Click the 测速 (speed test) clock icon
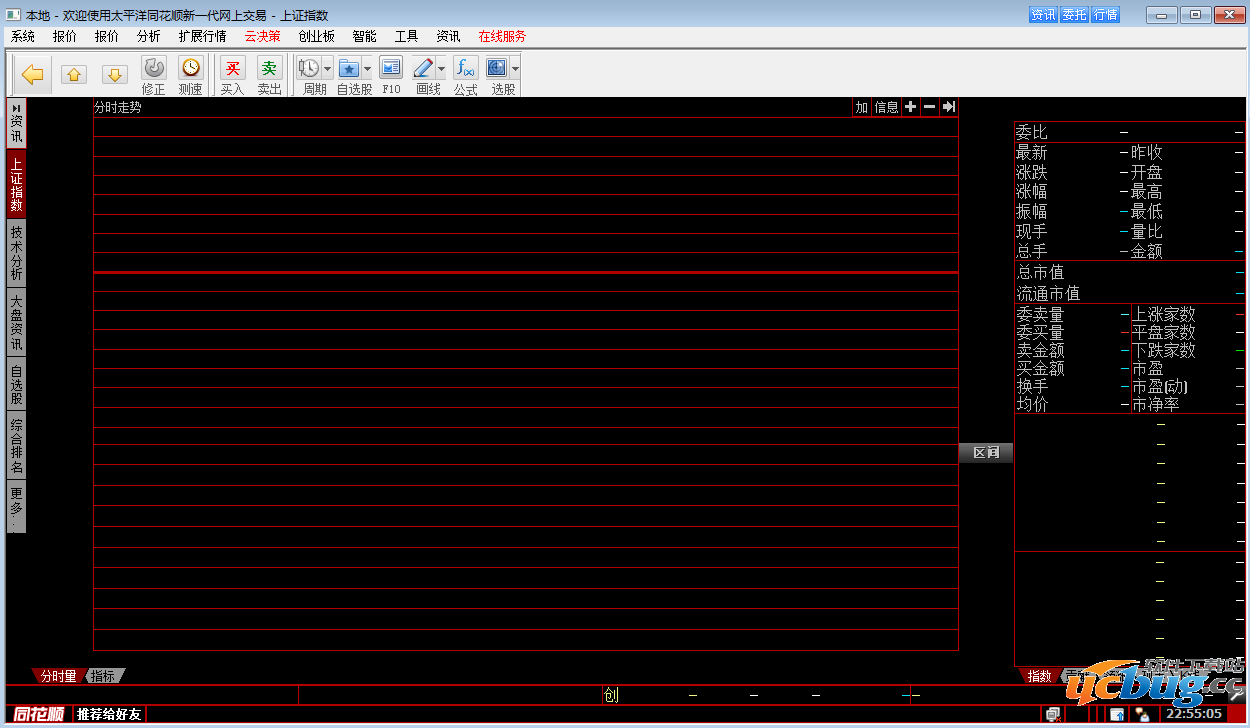Screen dimensions: 1250x728 click(x=190, y=68)
